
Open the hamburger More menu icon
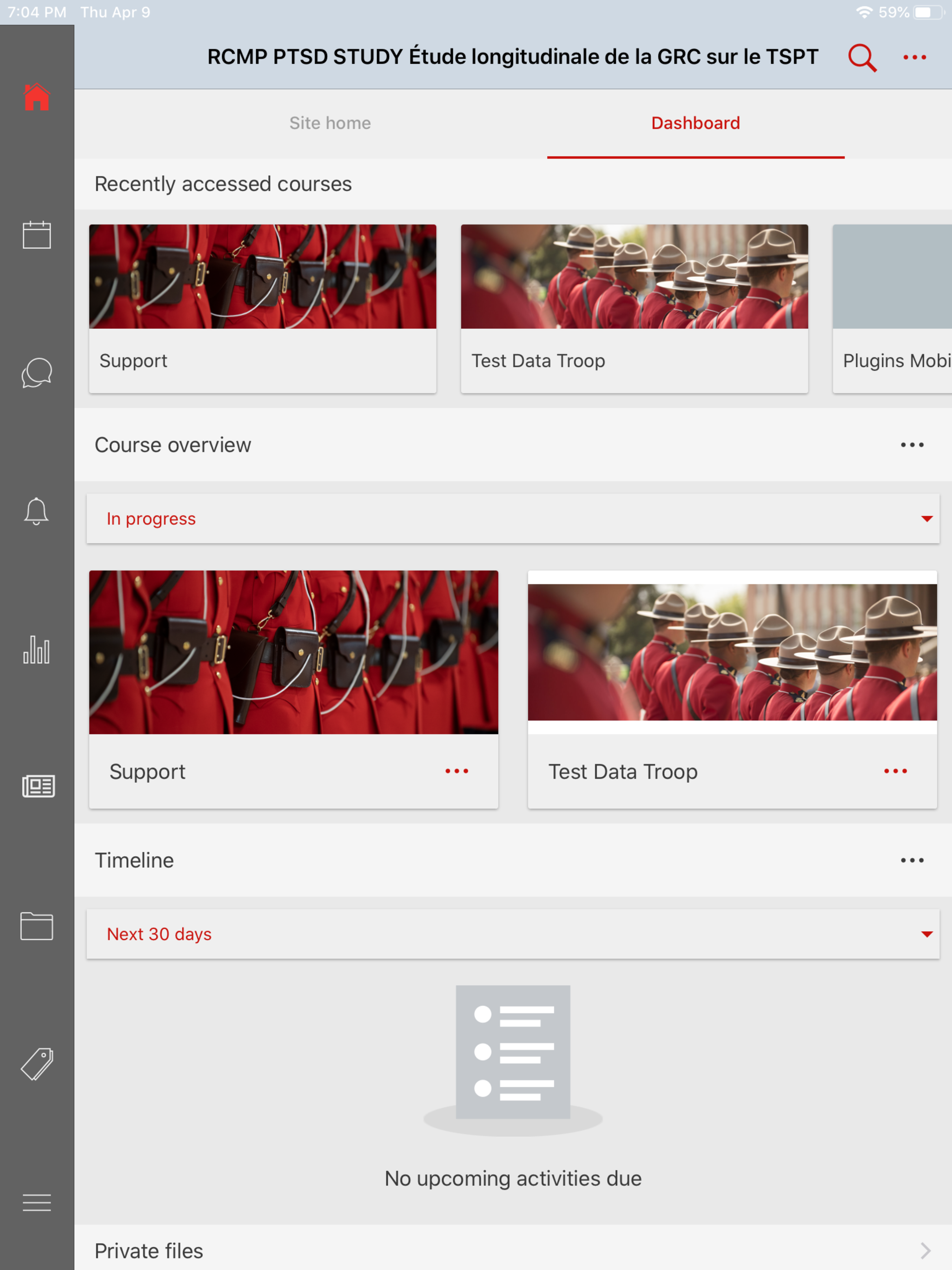tap(37, 1202)
